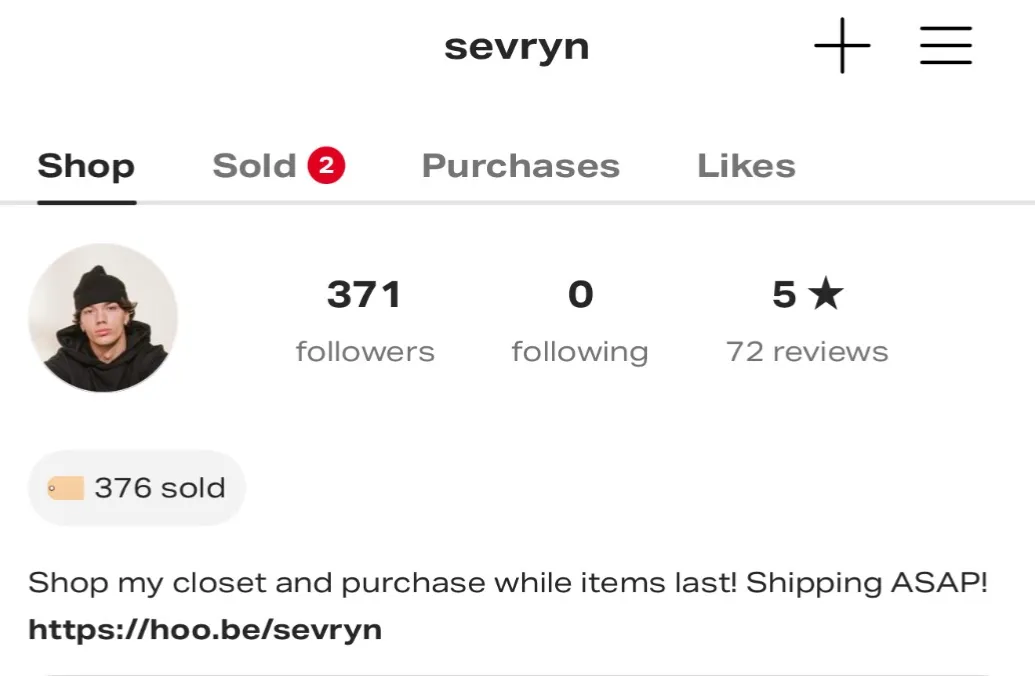Click the sevryn username header
Screen dimensions: 1035x676
click(517, 47)
